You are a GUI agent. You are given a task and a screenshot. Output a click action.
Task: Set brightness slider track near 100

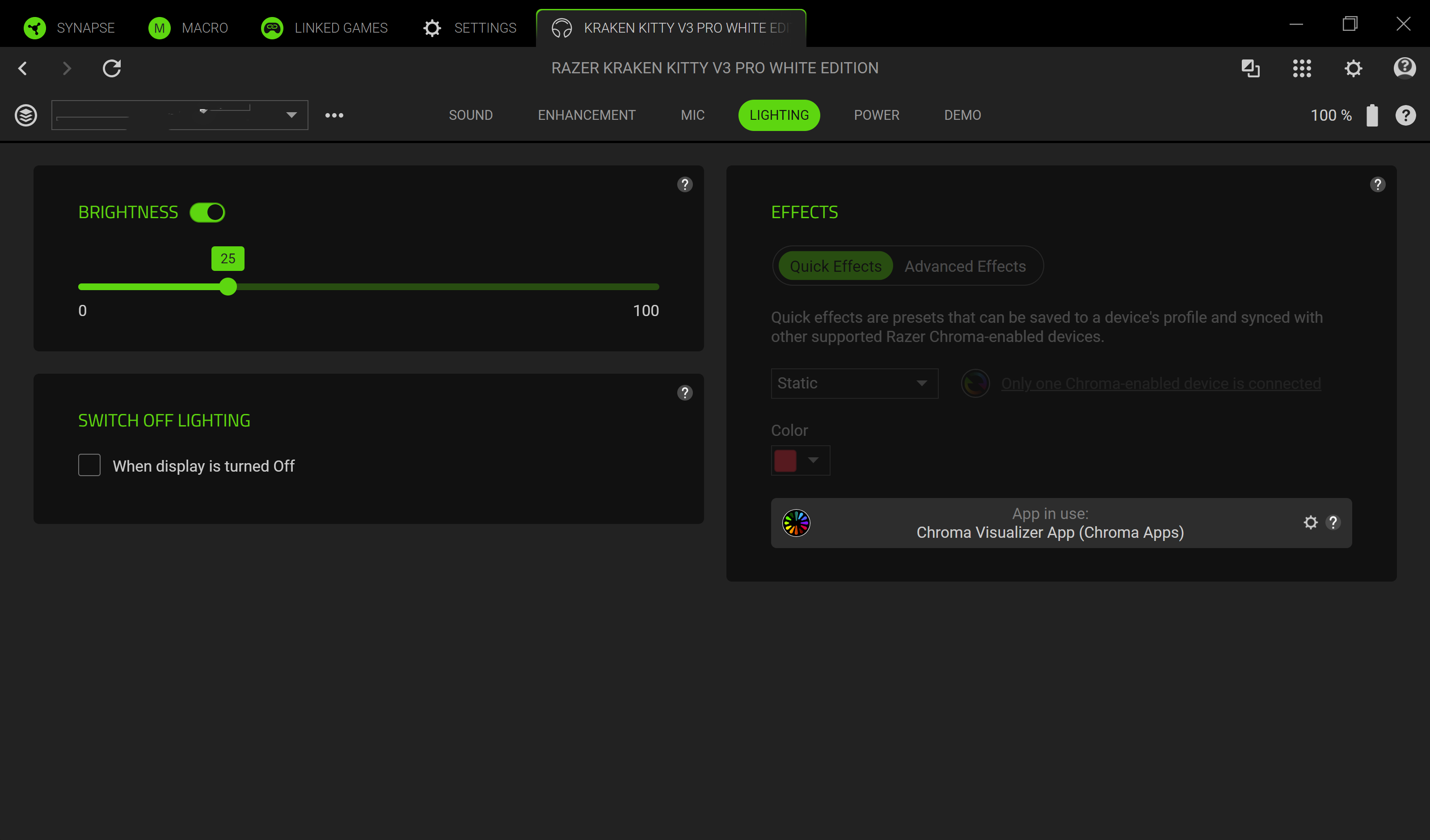(655, 287)
